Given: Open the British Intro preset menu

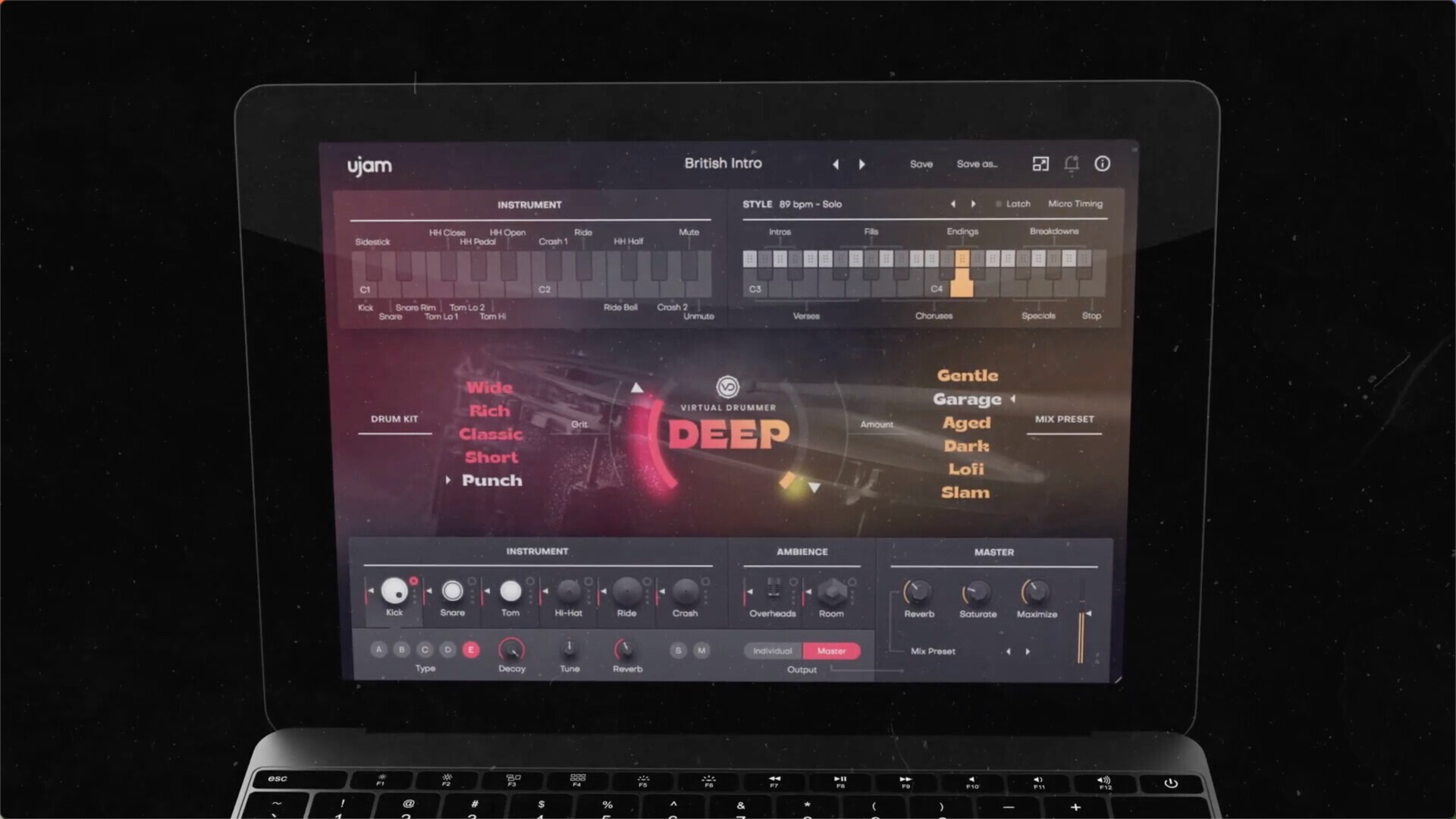Looking at the screenshot, I should 723,163.
